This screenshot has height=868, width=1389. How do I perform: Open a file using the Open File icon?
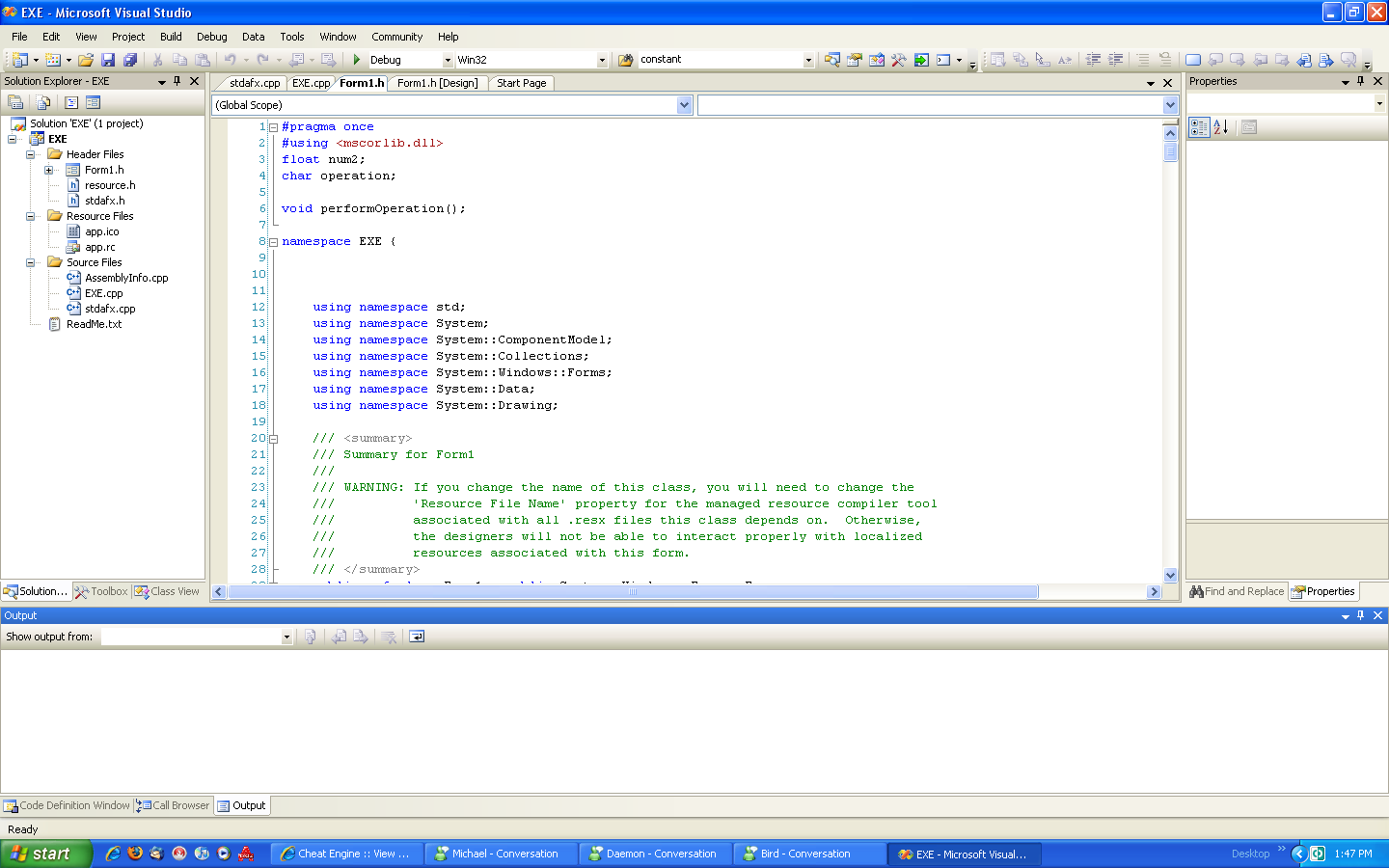point(85,59)
